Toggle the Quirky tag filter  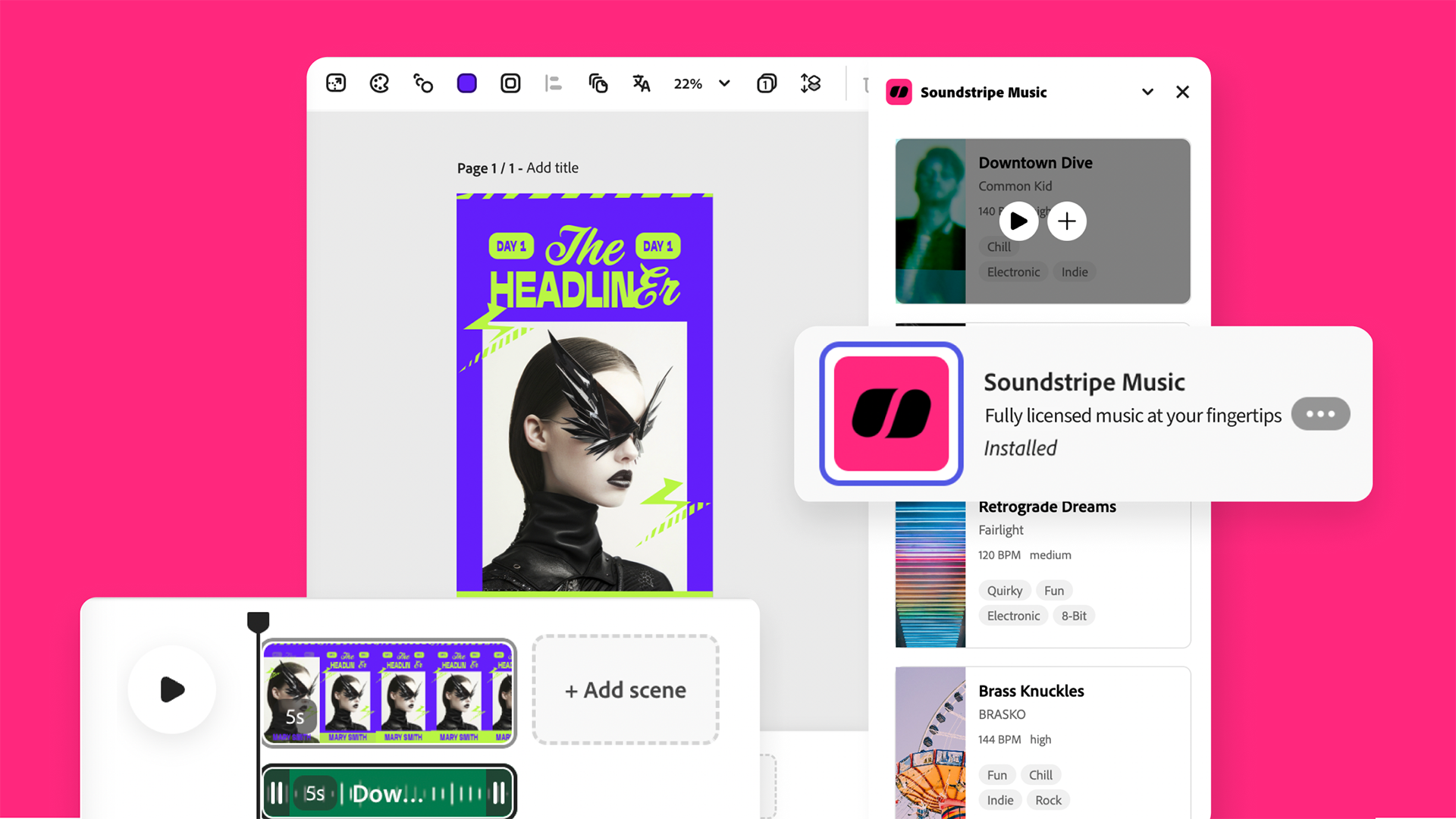click(x=1005, y=591)
